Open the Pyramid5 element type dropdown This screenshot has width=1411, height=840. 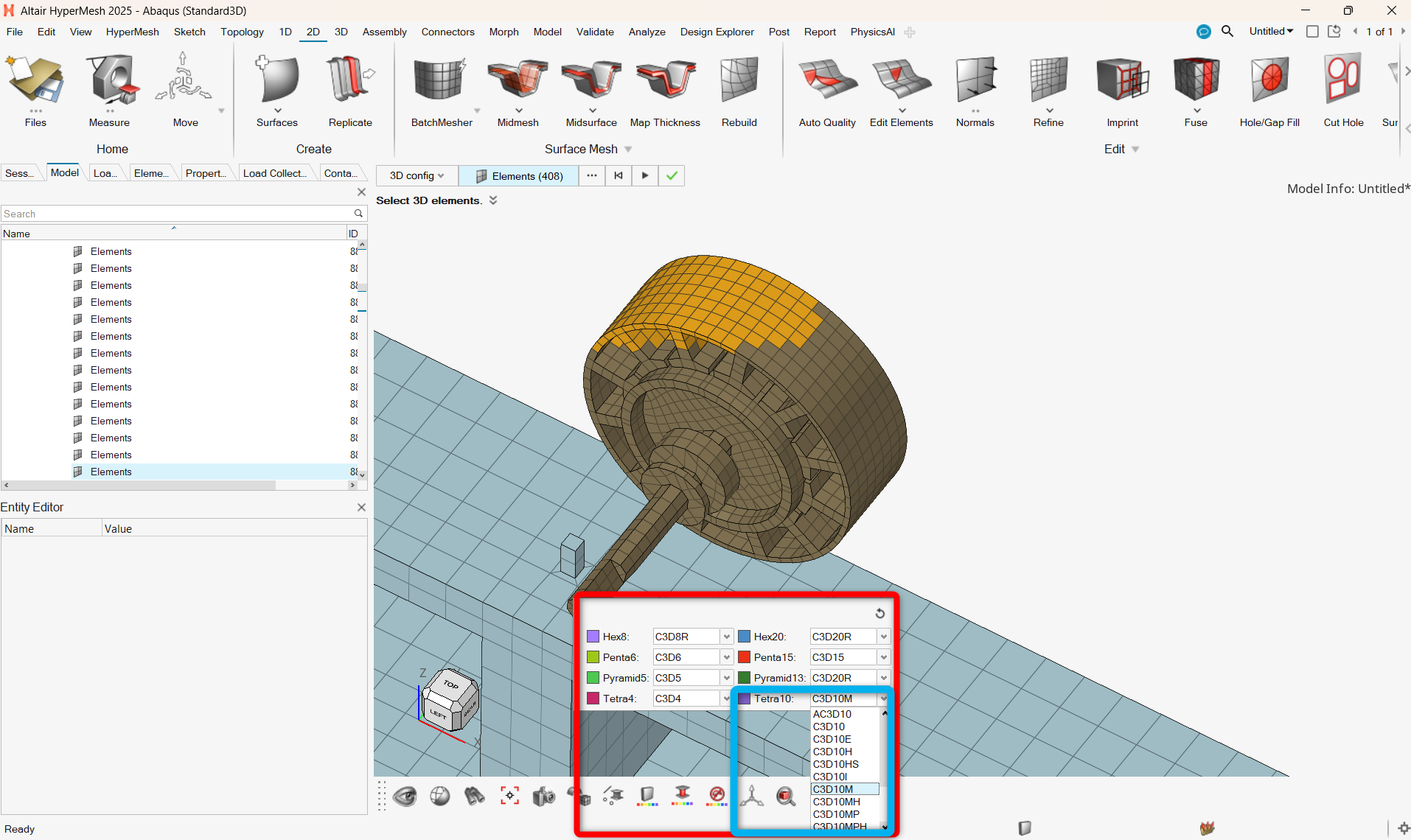(727, 678)
